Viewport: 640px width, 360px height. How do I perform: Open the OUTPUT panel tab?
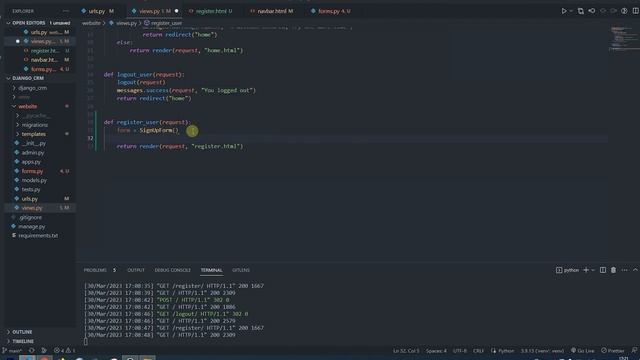coord(136,270)
